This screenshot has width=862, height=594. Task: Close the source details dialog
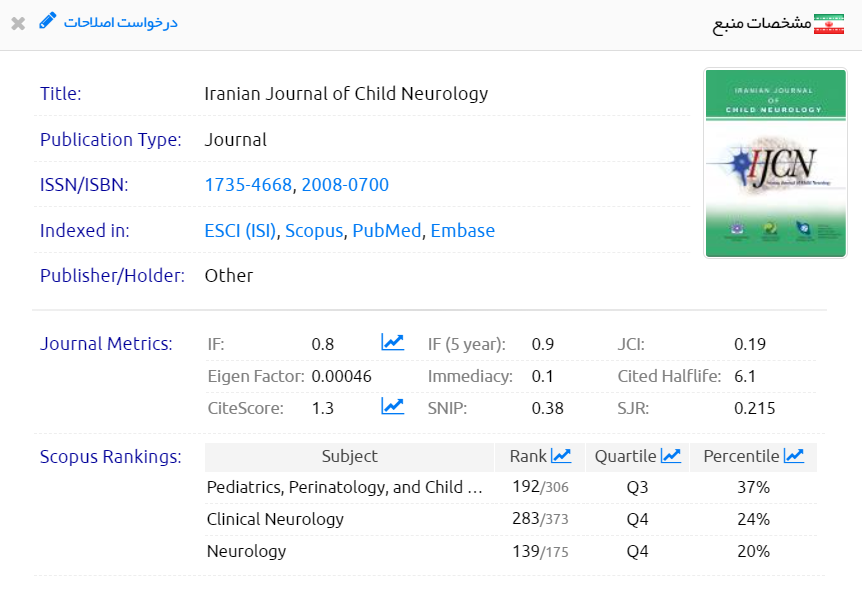(18, 23)
